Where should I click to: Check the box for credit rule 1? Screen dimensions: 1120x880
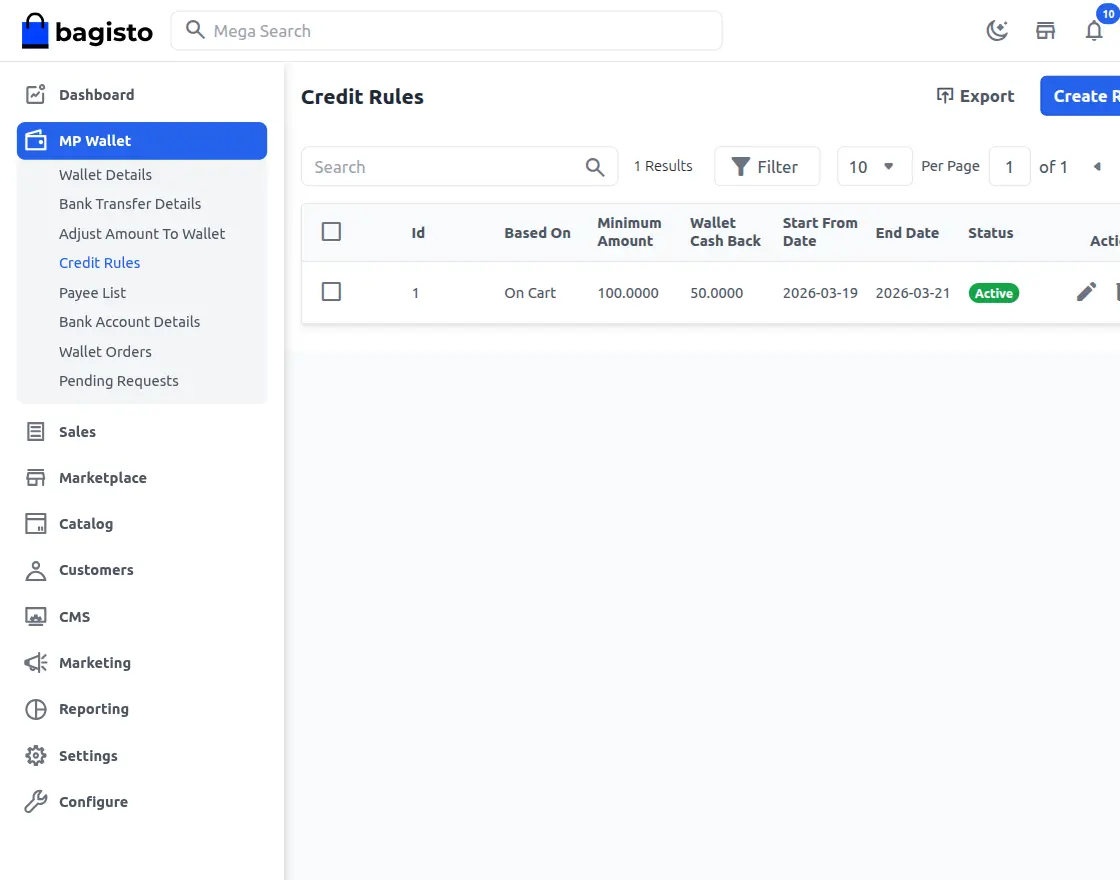tap(331, 292)
